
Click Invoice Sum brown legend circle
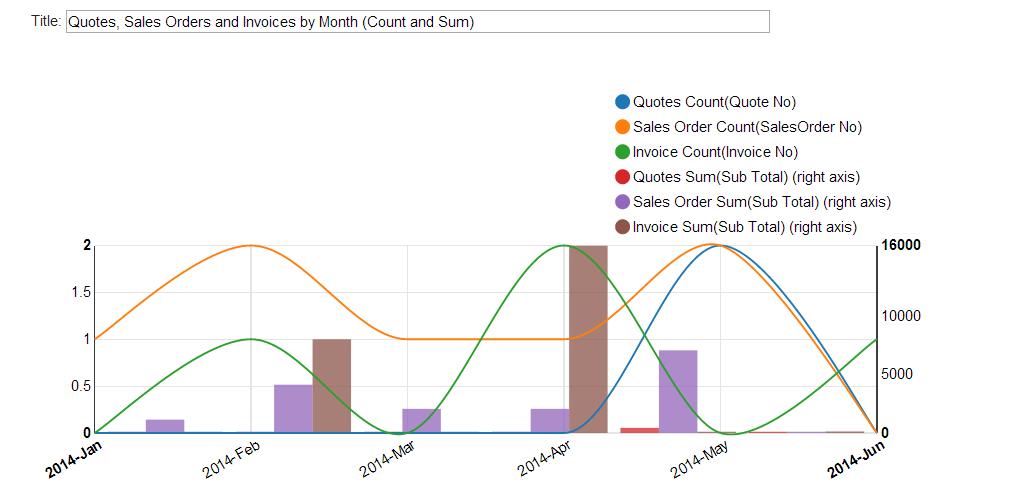pyautogui.click(x=622, y=227)
